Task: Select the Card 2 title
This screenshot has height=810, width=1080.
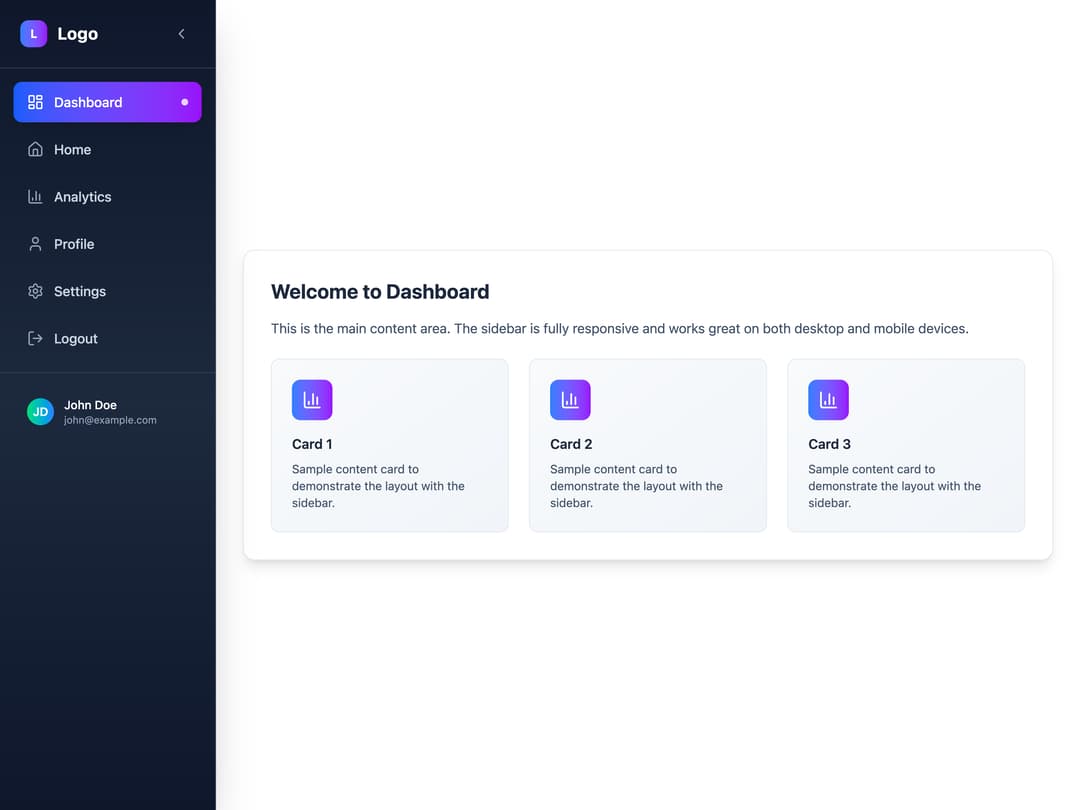Action: click(571, 444)
